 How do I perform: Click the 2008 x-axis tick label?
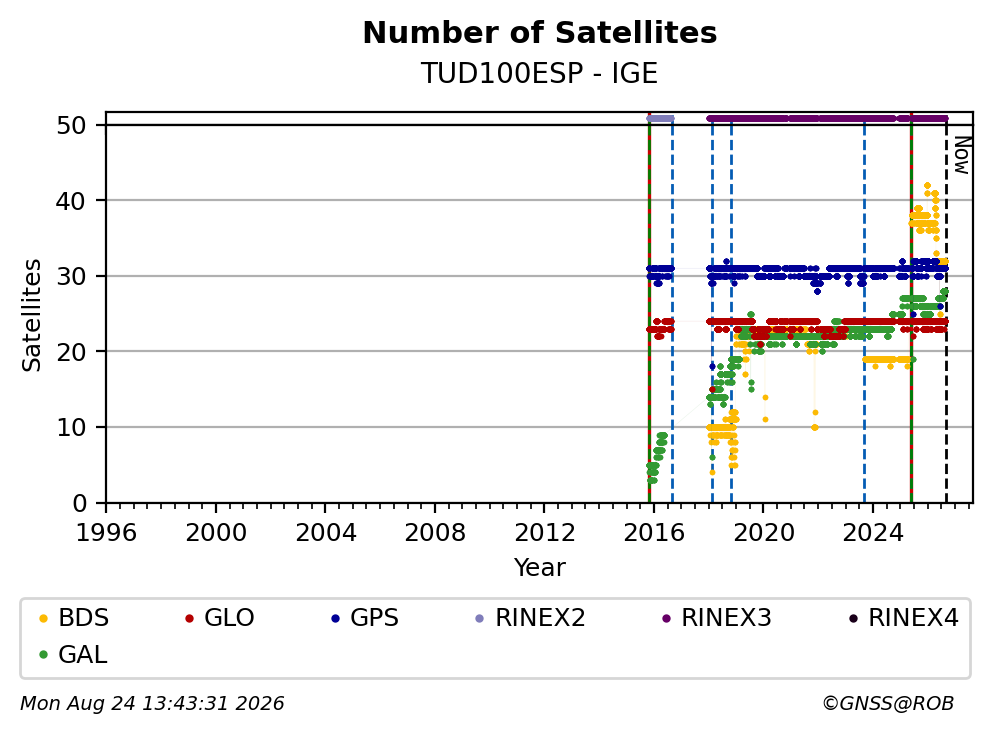(x=435, y=533)
